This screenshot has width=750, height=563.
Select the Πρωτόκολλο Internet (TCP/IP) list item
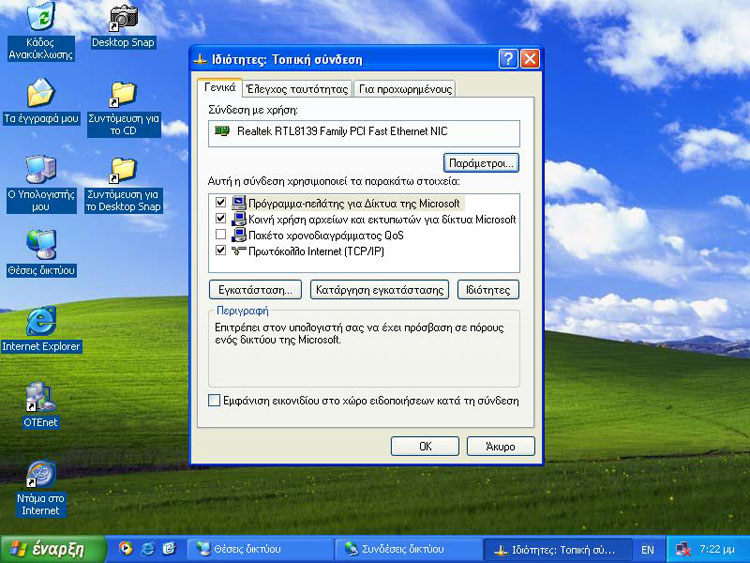coord(316,251)
